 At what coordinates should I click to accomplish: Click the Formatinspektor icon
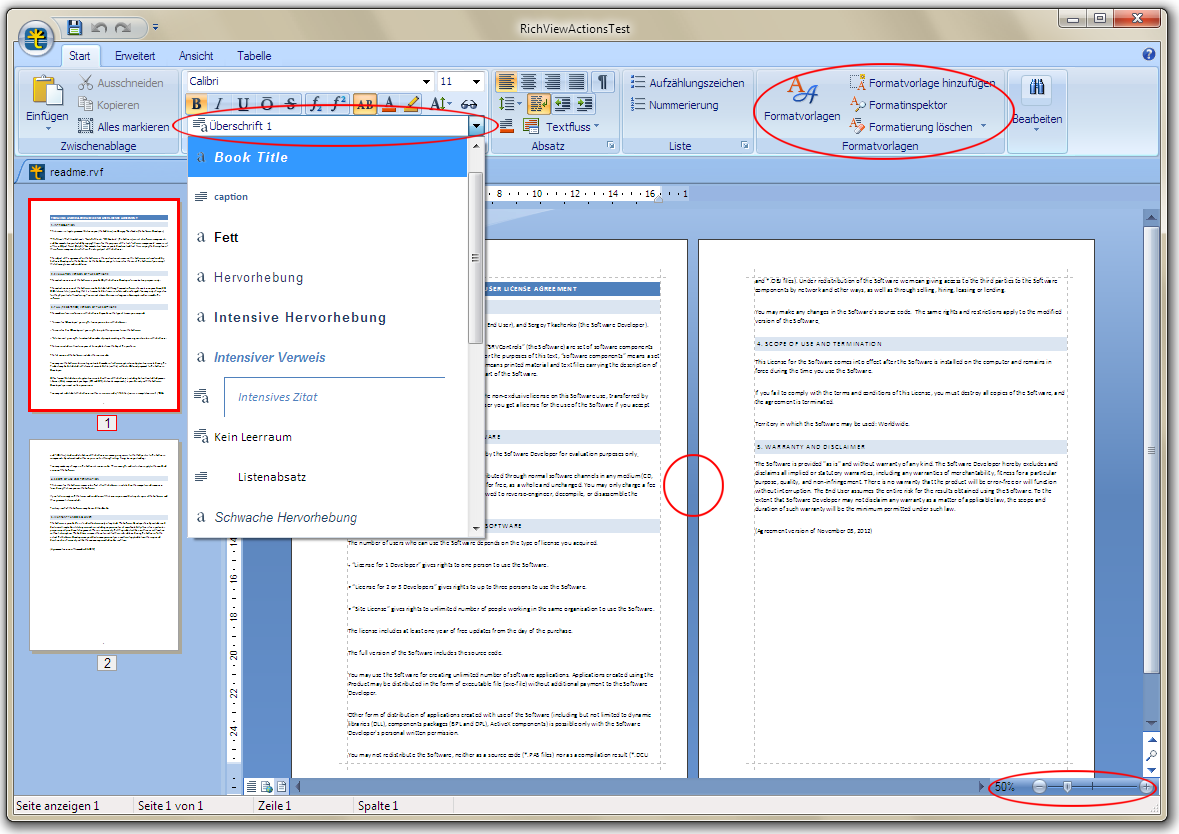(857, 105)
